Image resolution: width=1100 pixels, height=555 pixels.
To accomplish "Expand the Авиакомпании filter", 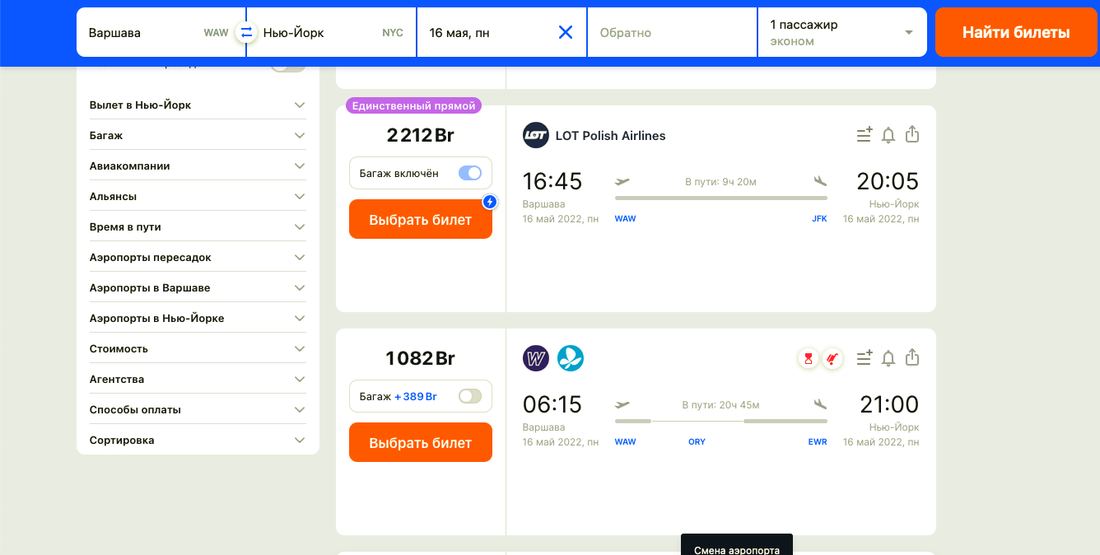I will (197, 166).
